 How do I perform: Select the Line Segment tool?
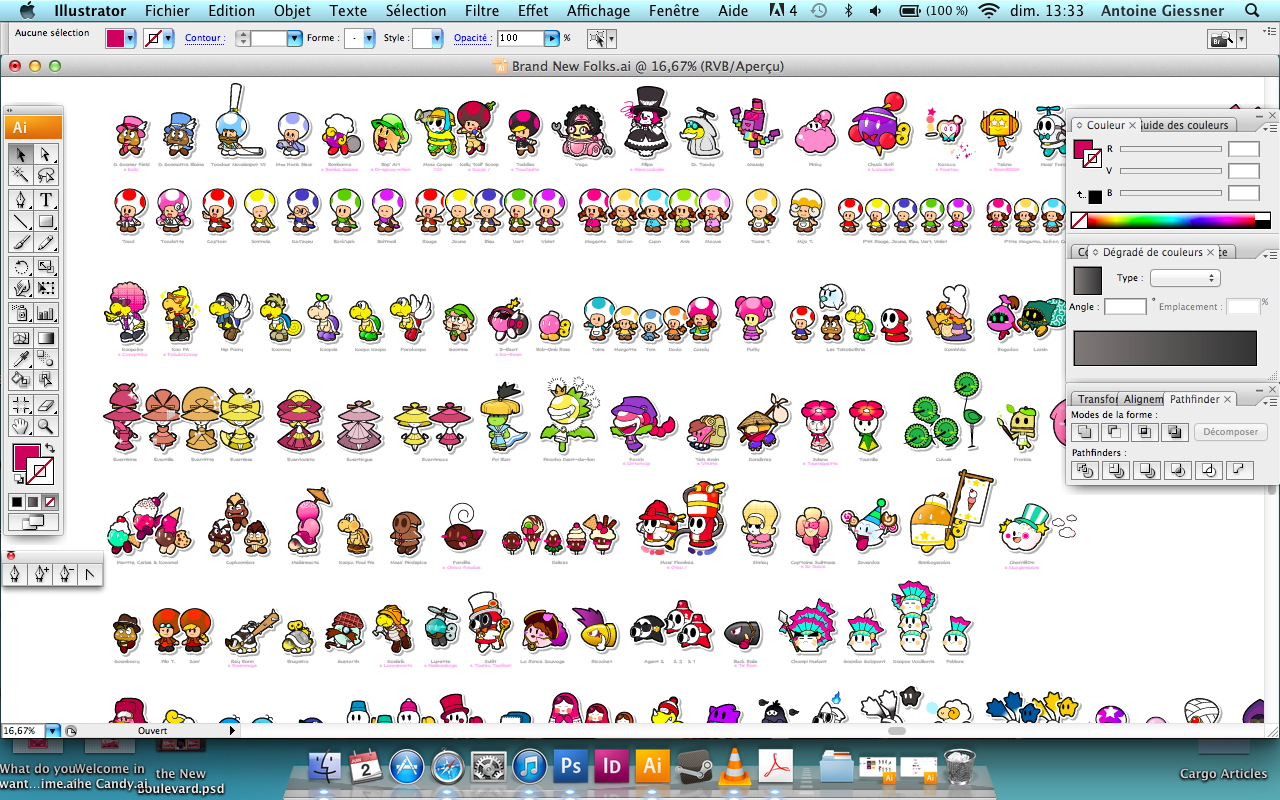coord(20,221)
